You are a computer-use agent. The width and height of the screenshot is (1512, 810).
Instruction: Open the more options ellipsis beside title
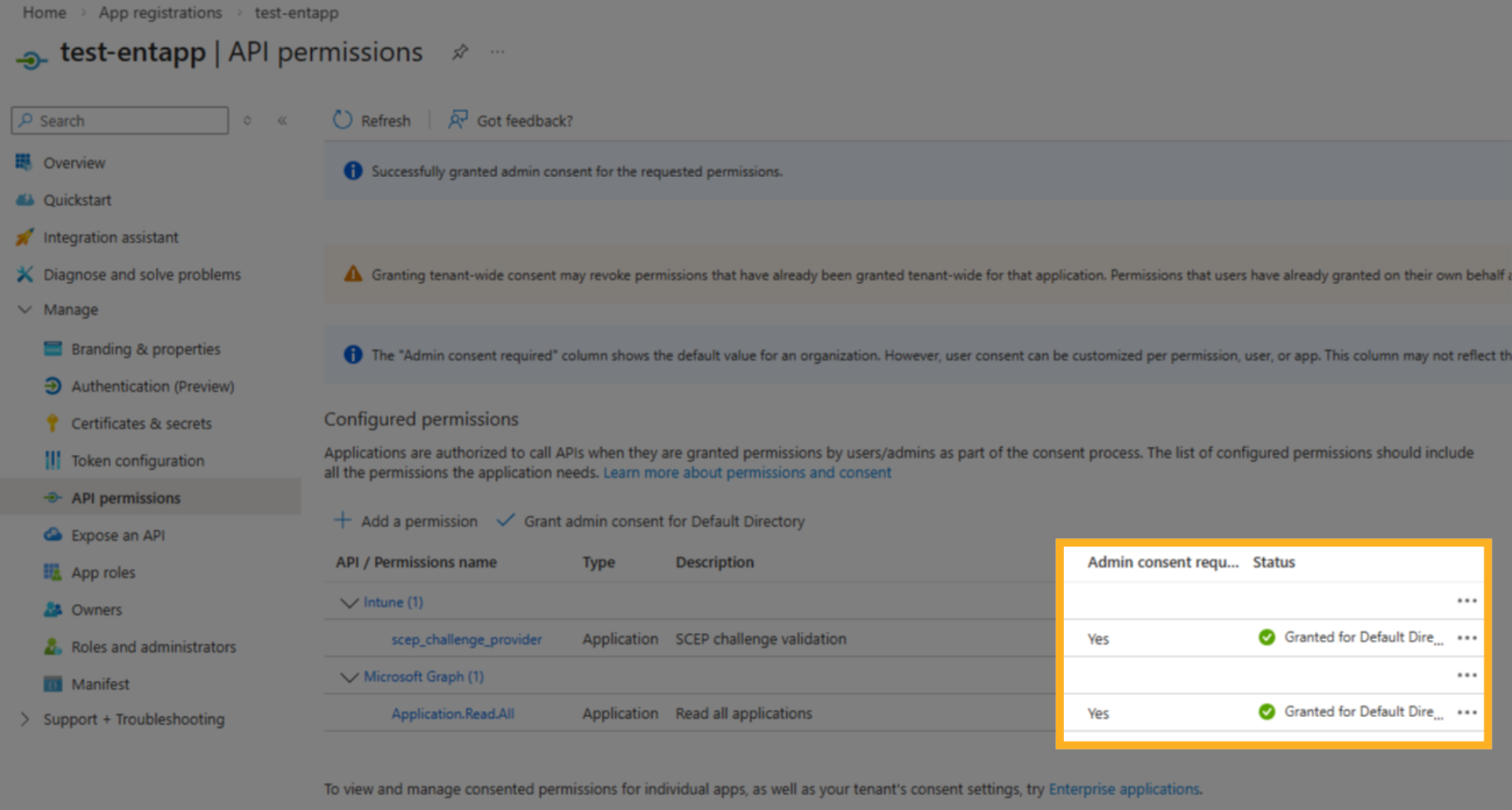(x=498, y=52)
